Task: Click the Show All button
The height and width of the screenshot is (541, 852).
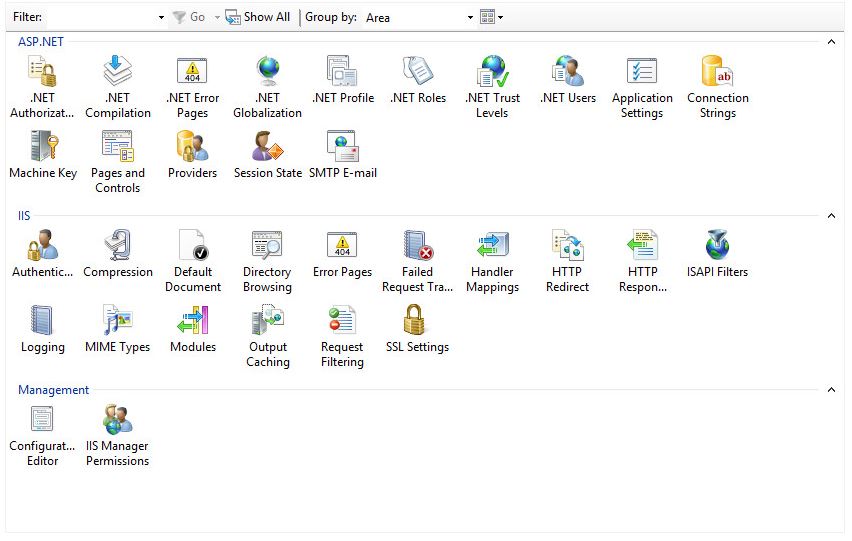Action: 258,17
